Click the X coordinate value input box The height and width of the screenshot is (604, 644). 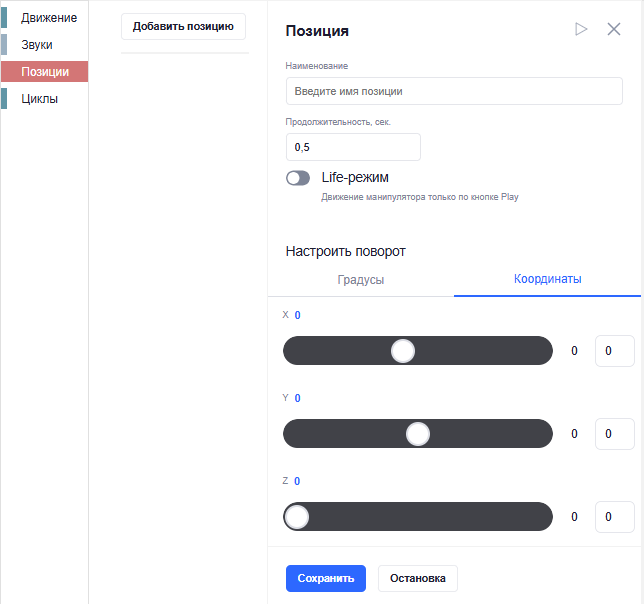[x=615, y=351]
